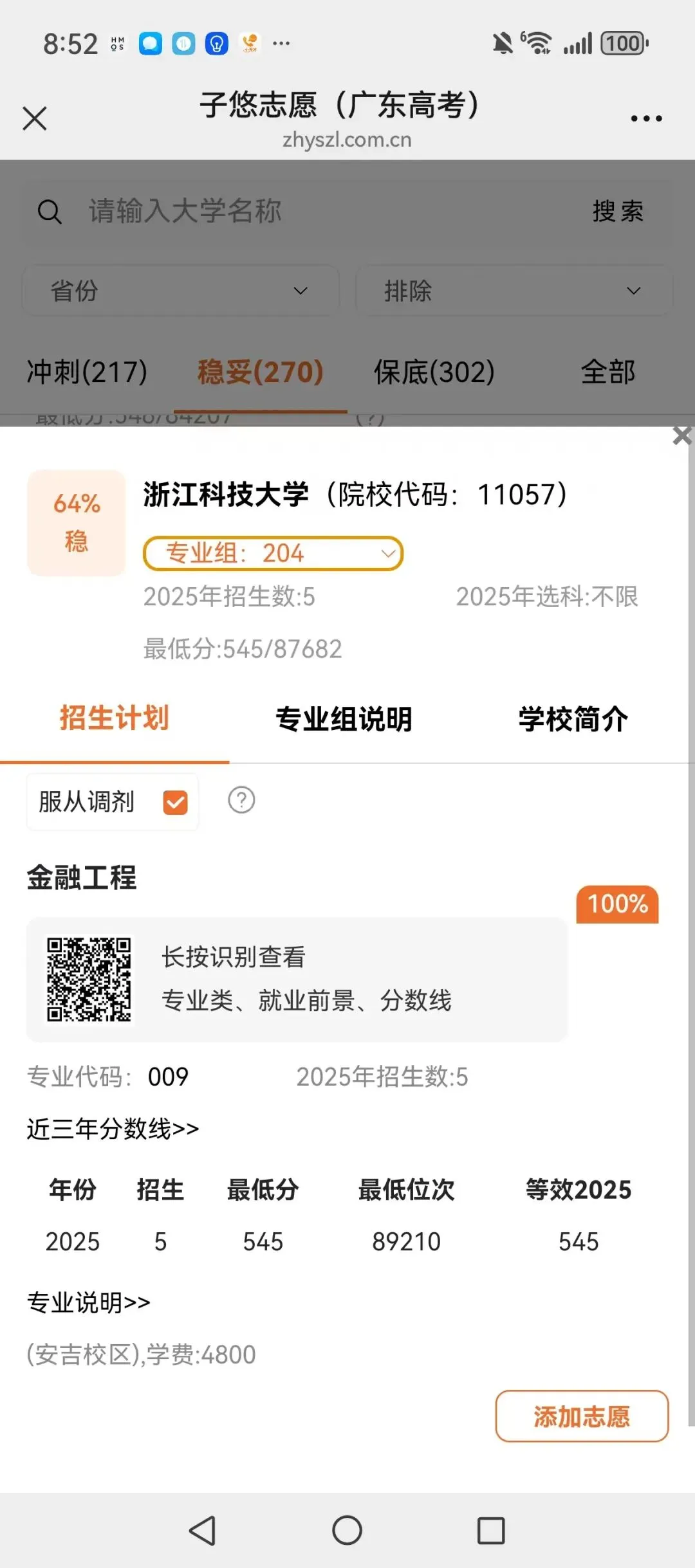The image size is (695, 1568).
Task: Toggle the 服从调剂 checkbox
Action: coord(176,802)
